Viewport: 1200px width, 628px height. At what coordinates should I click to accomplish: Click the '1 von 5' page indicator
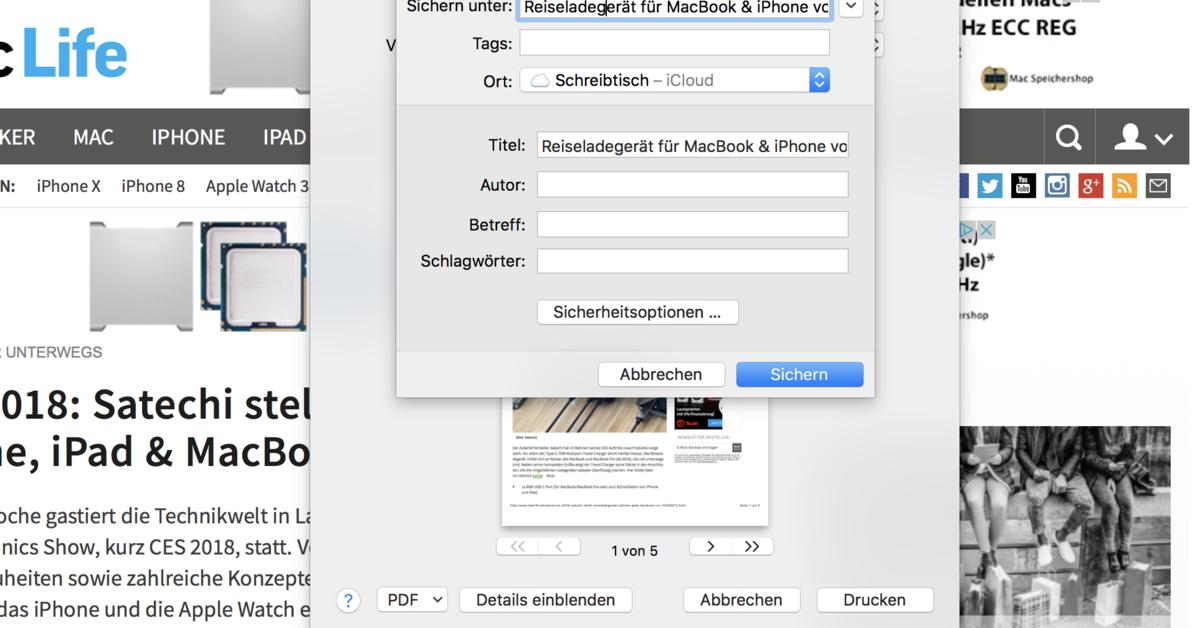[x=634, y=551]
